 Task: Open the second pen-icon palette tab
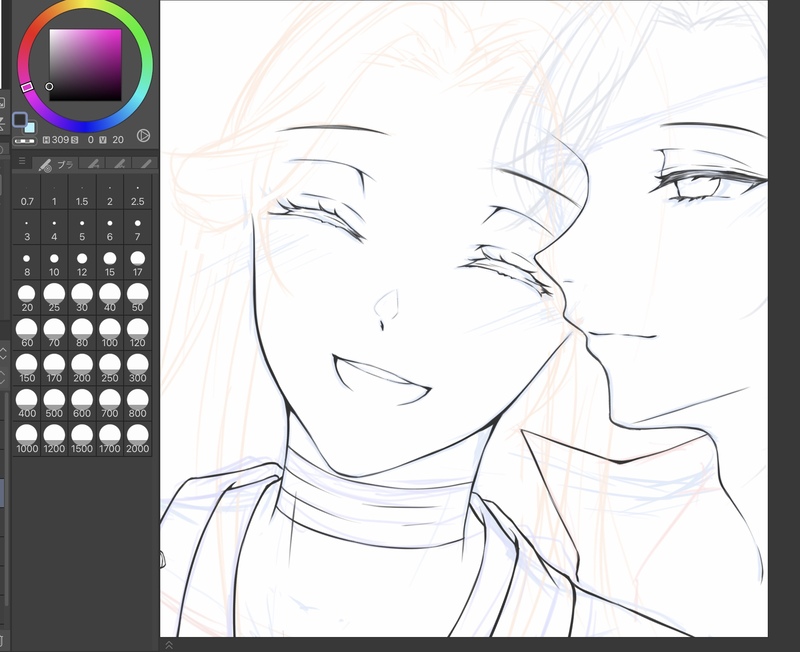pos(92,164)
